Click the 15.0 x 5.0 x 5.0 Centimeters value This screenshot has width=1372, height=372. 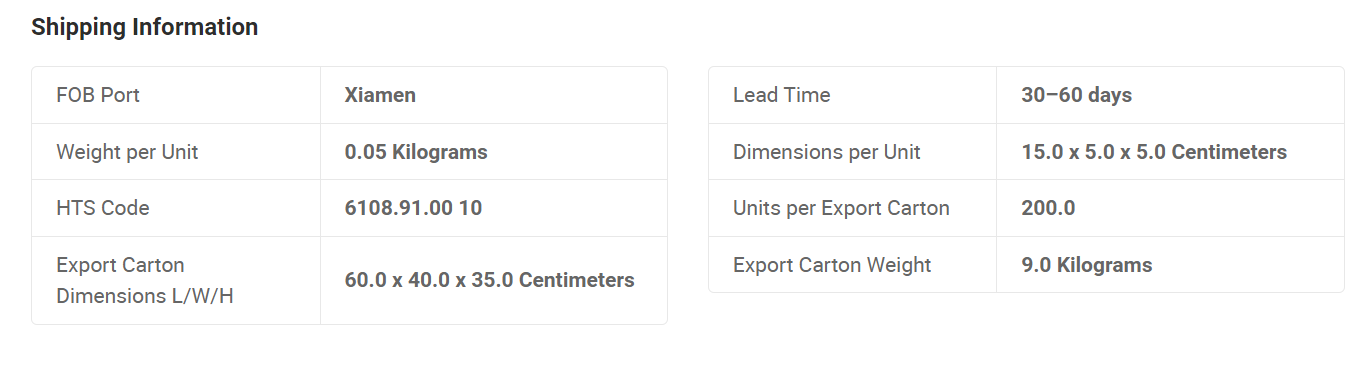coord(1154,152)
